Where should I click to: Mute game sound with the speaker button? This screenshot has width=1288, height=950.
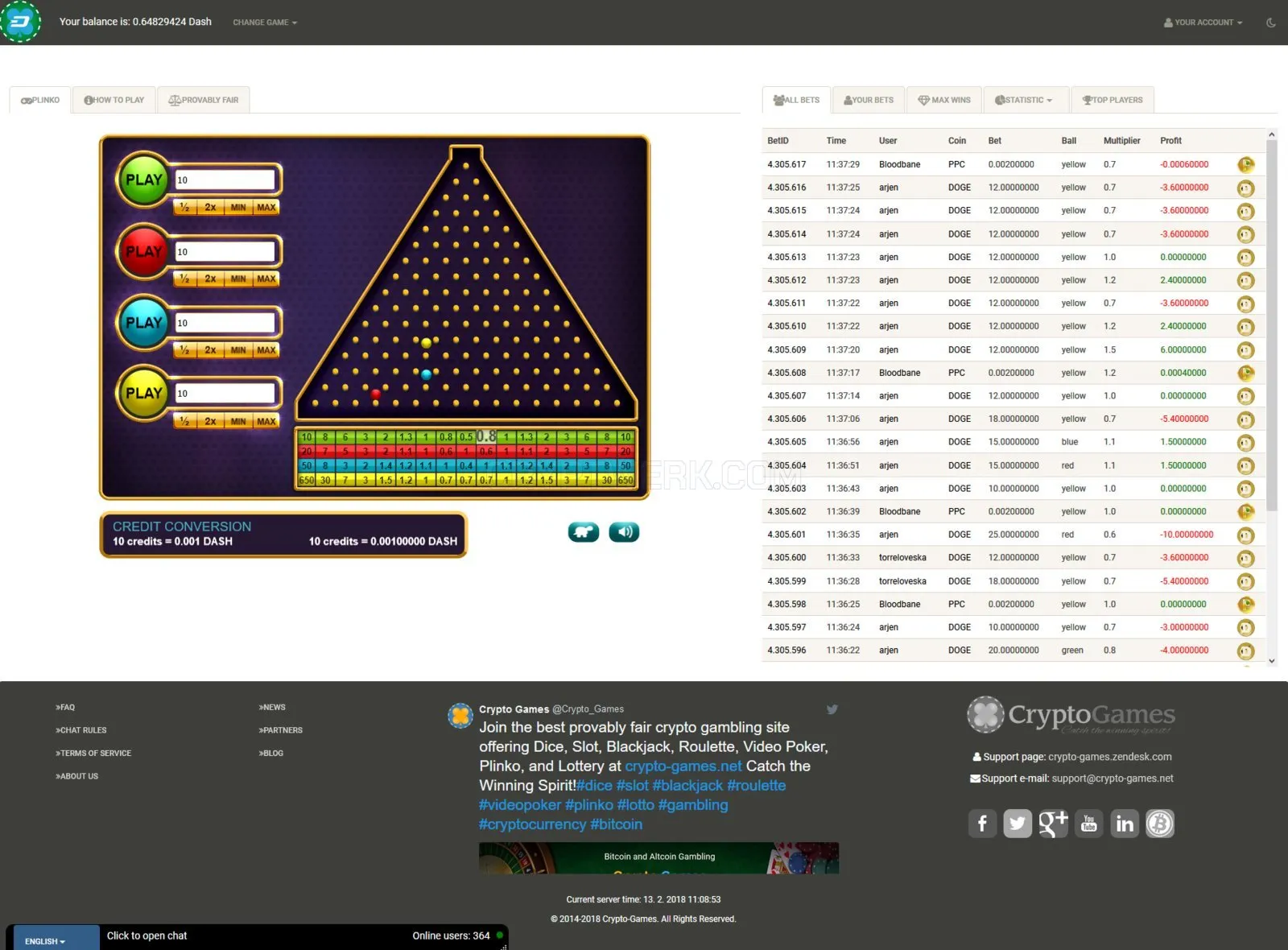624,532
